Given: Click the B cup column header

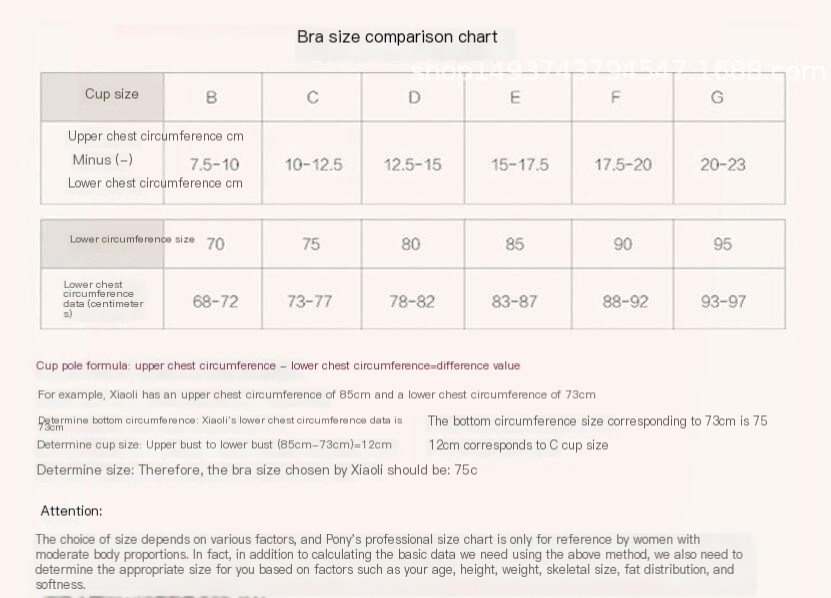Looking at the screenshot, I should pyautogui.click(x=212, y=97).
